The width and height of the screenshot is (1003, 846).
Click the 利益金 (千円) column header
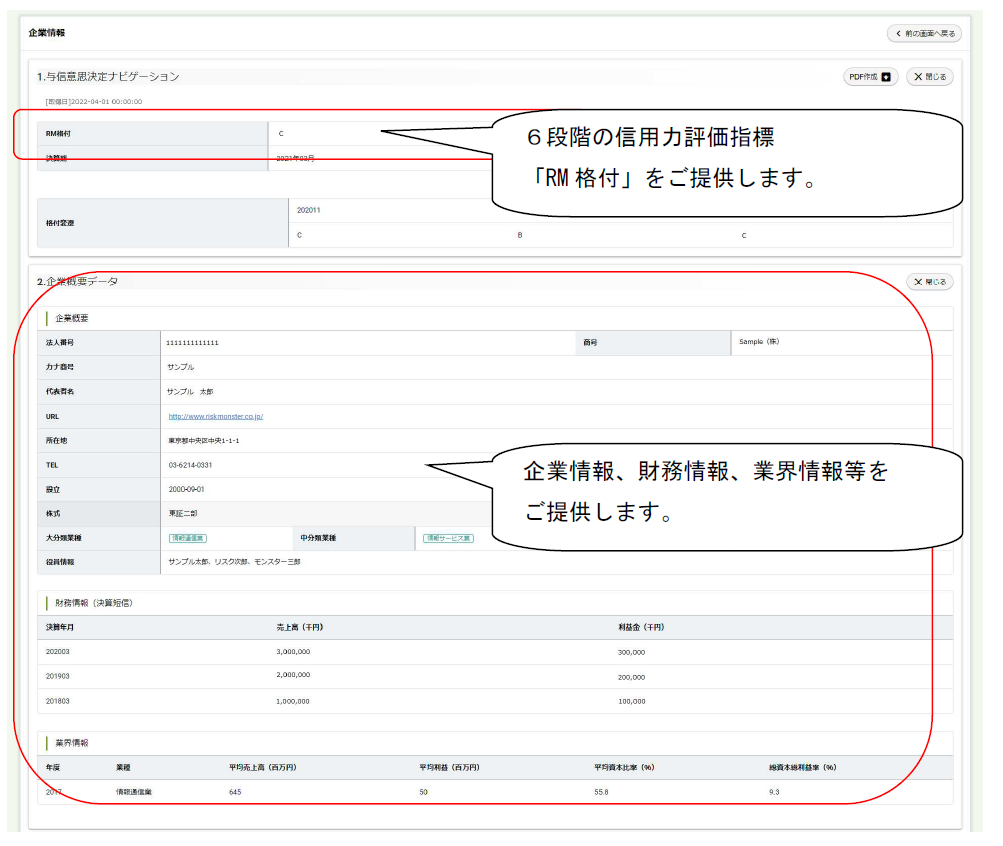pos(641,628)
